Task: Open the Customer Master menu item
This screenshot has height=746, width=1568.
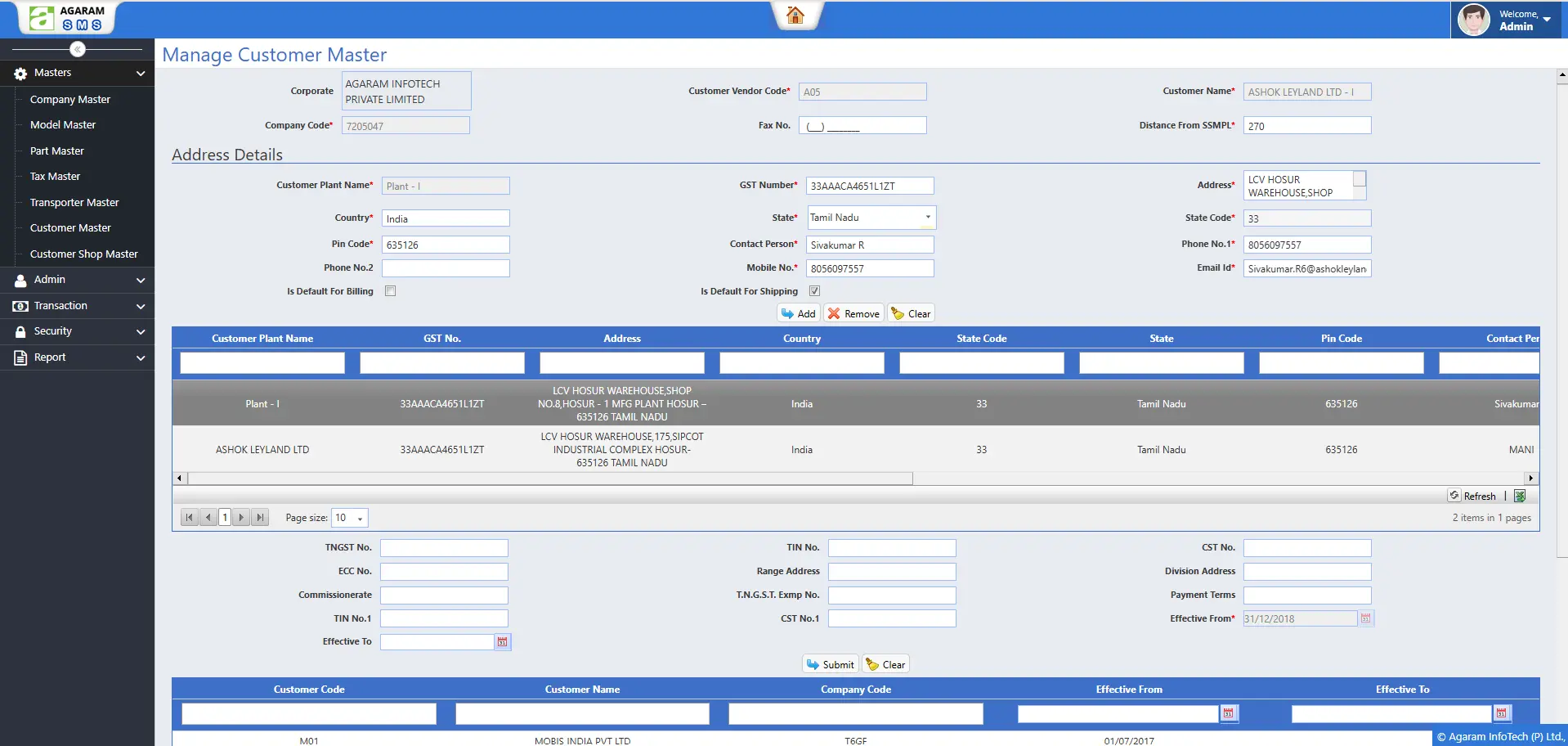Action: click(70, 227)
